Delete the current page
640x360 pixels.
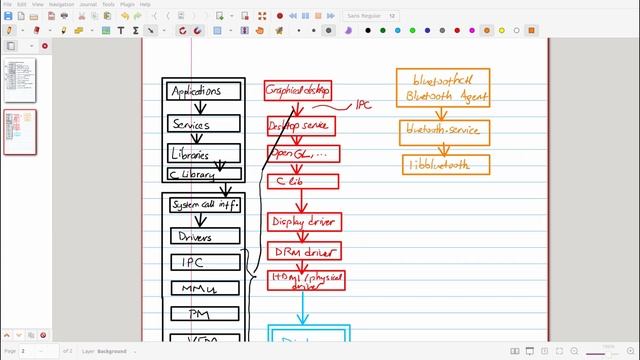(245, 16)
